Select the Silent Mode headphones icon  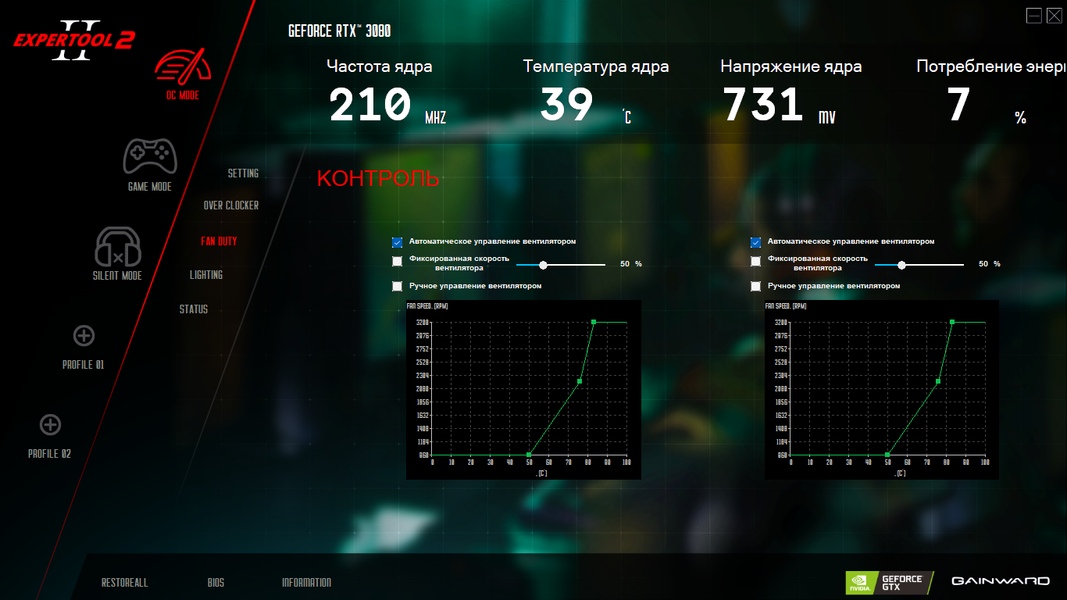click(x=118, y=246)
